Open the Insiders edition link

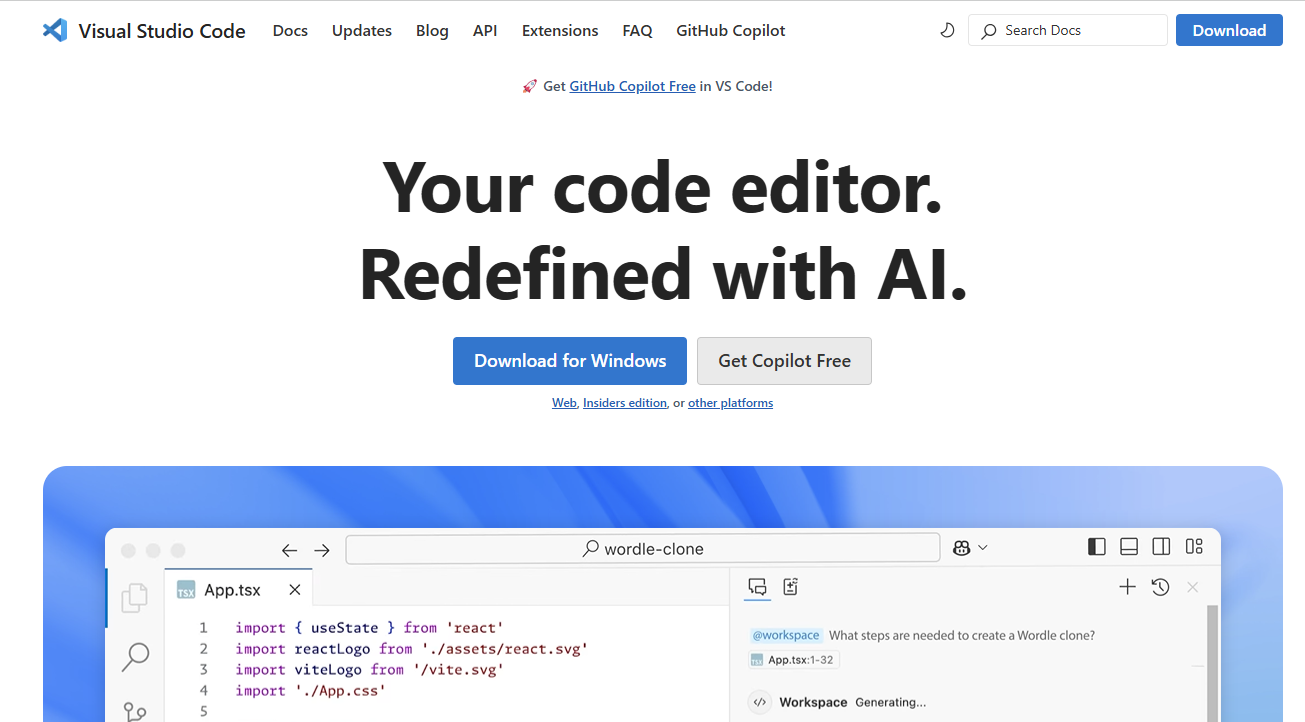coord(625,403)
